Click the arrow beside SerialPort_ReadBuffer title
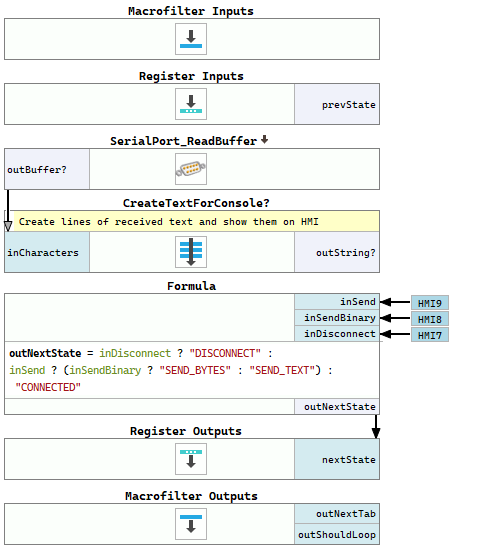500x550 pixels. 265,140
